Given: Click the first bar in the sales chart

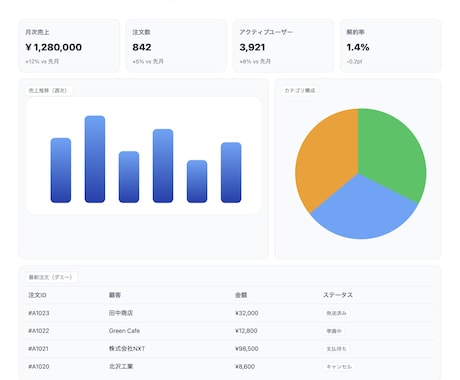Looking at the screenshot, I should (x=61, y=170).
